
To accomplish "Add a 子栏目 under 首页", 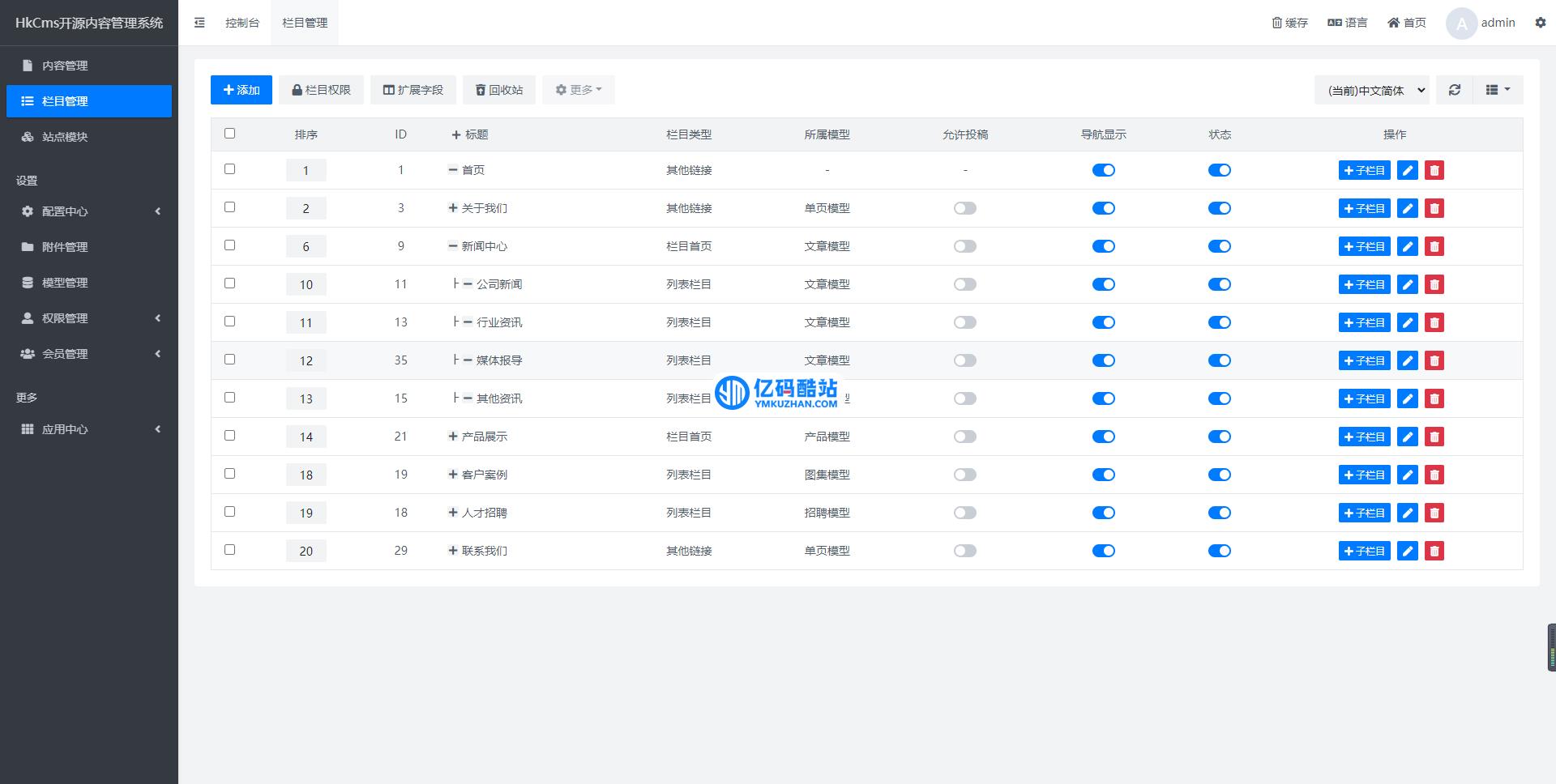I will click(1365, 170).
